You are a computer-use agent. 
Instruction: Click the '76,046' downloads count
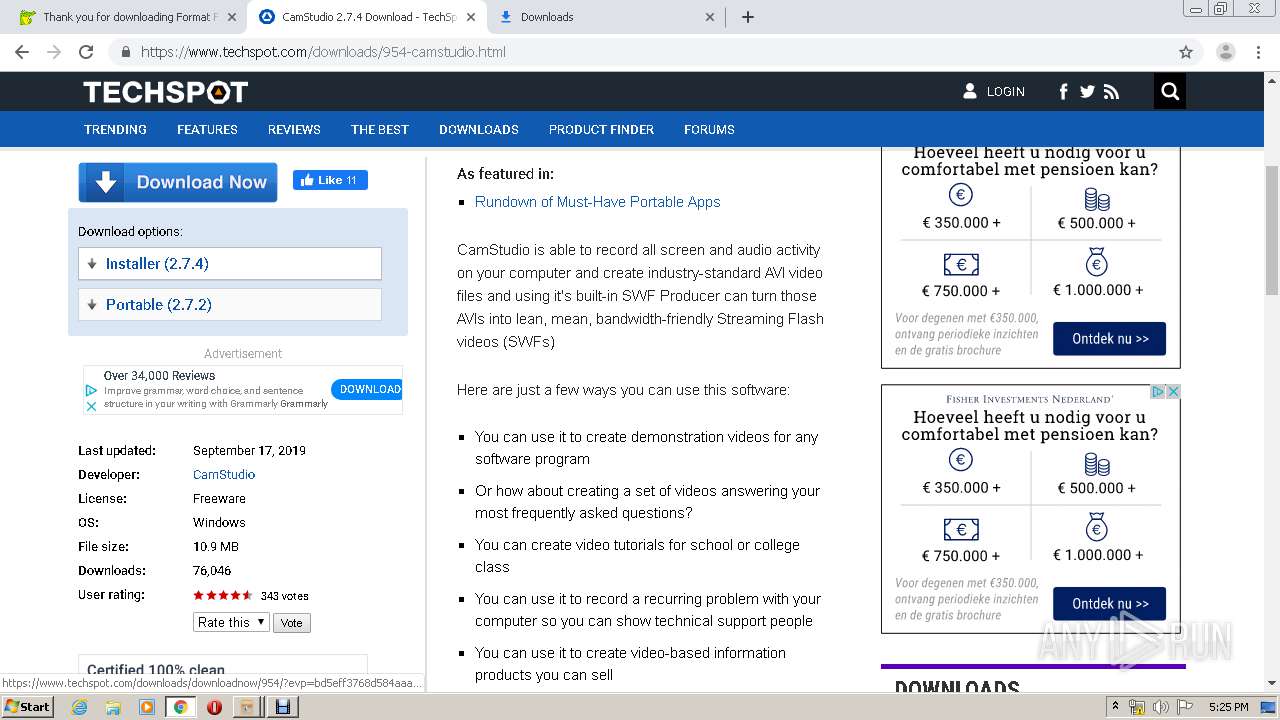[x=212, y=570]
